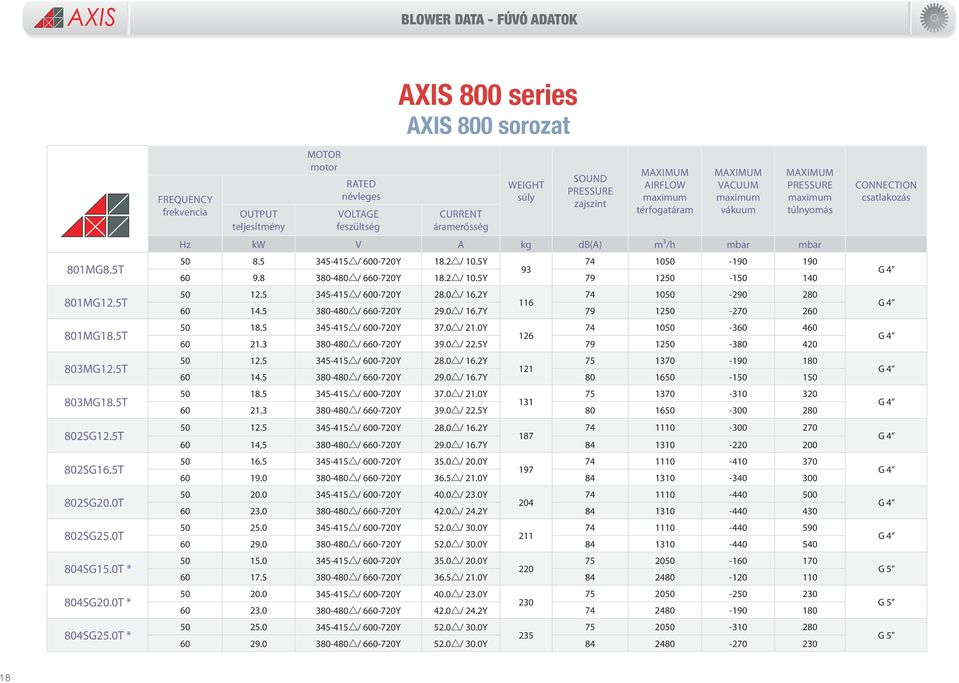Select the BLOWER DATA - FÚVÓ ADATOK heading
The width and height of the screenshot is (959, 683).
[x=489, y=20]
